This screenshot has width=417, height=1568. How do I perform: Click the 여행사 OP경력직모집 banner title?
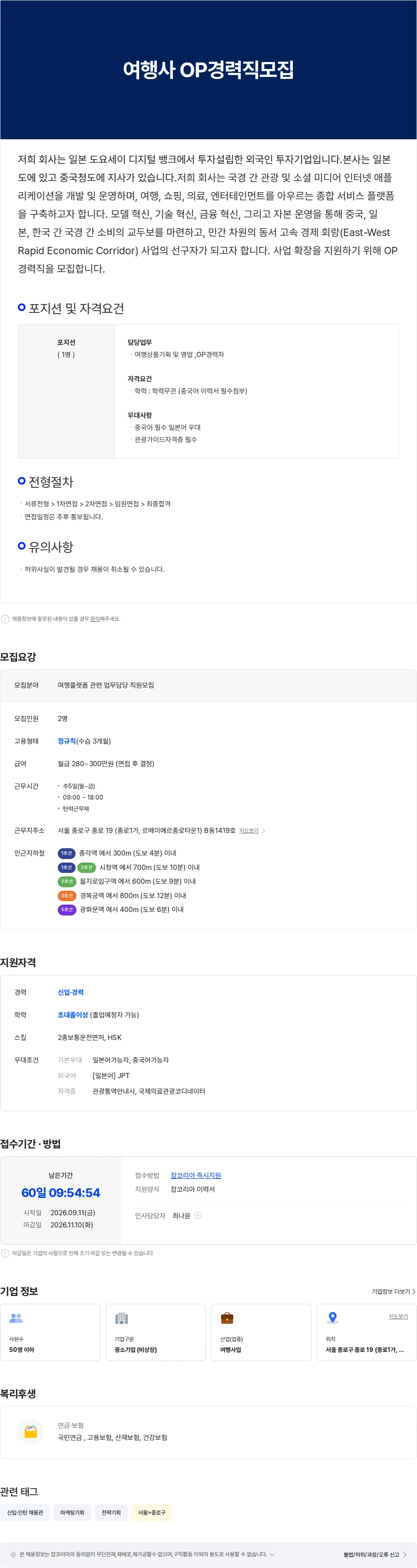click(208, 69)
